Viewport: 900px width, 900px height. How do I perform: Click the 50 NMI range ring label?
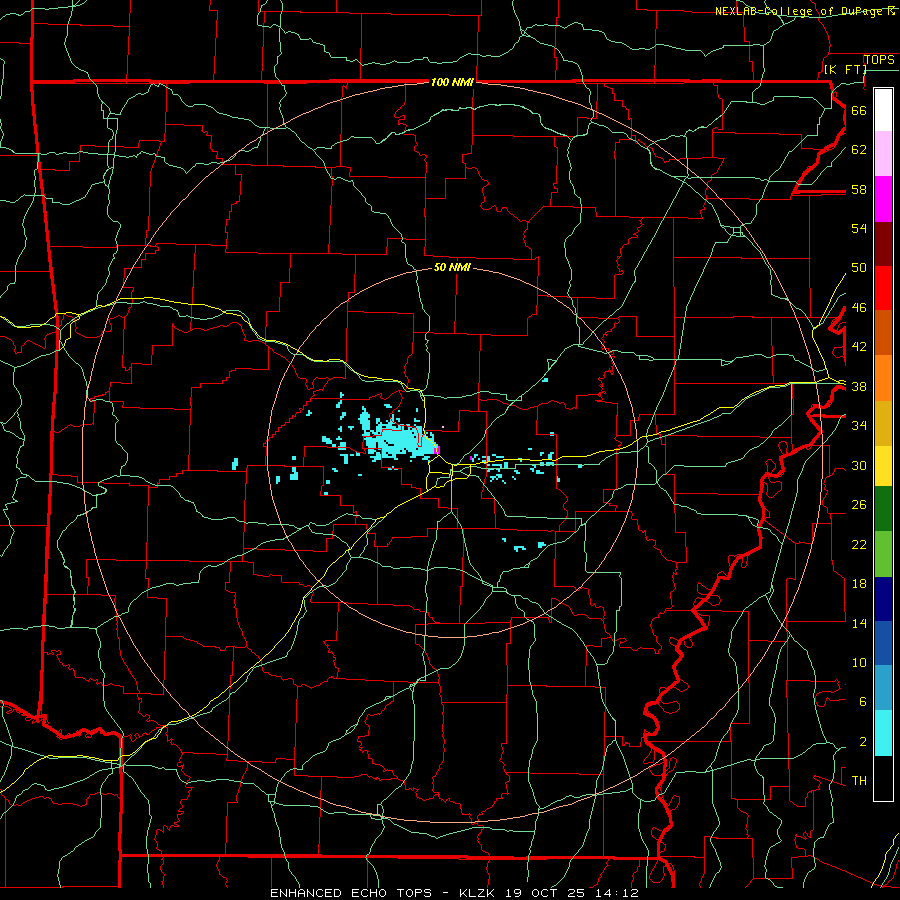click(x=452, y=267)
